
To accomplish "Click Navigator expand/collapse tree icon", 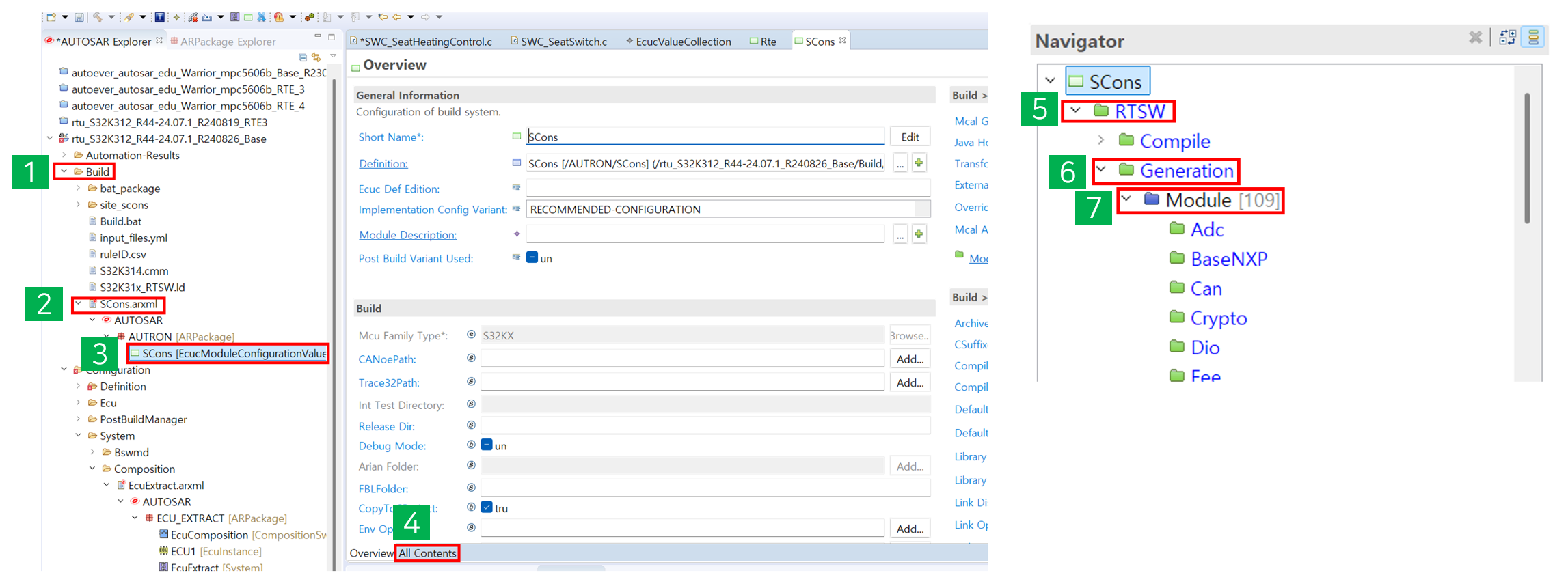I will (x=1508, y=38).
